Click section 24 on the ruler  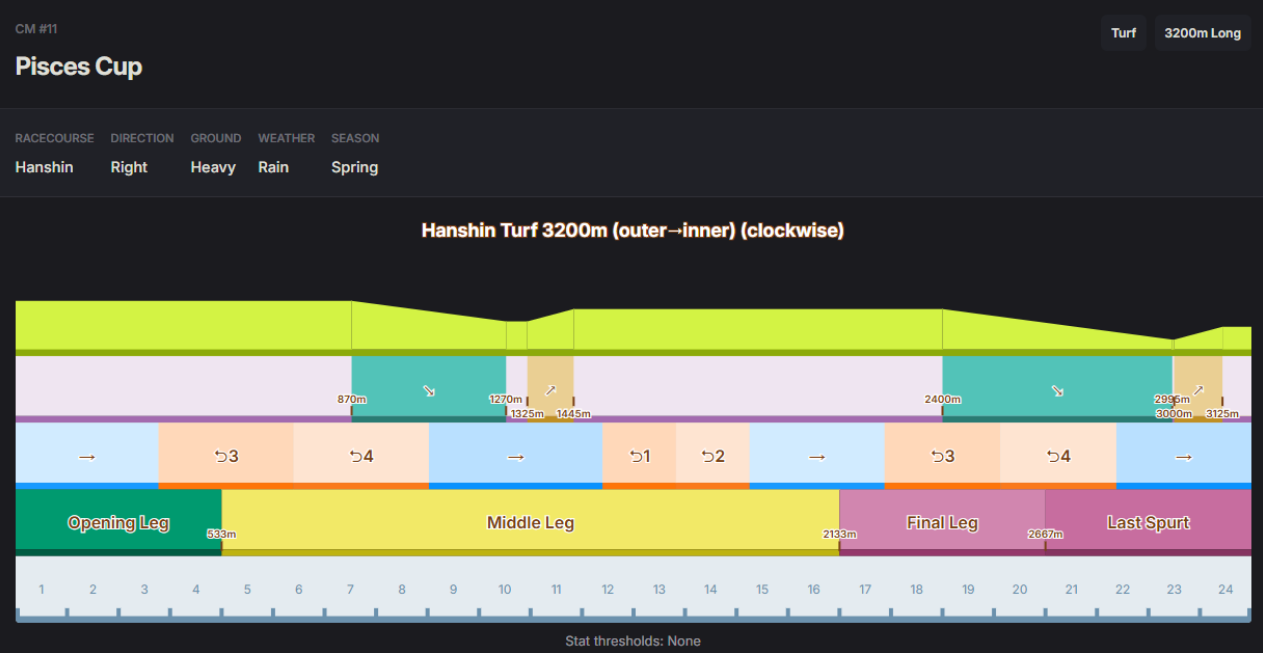coord(1225,589)
